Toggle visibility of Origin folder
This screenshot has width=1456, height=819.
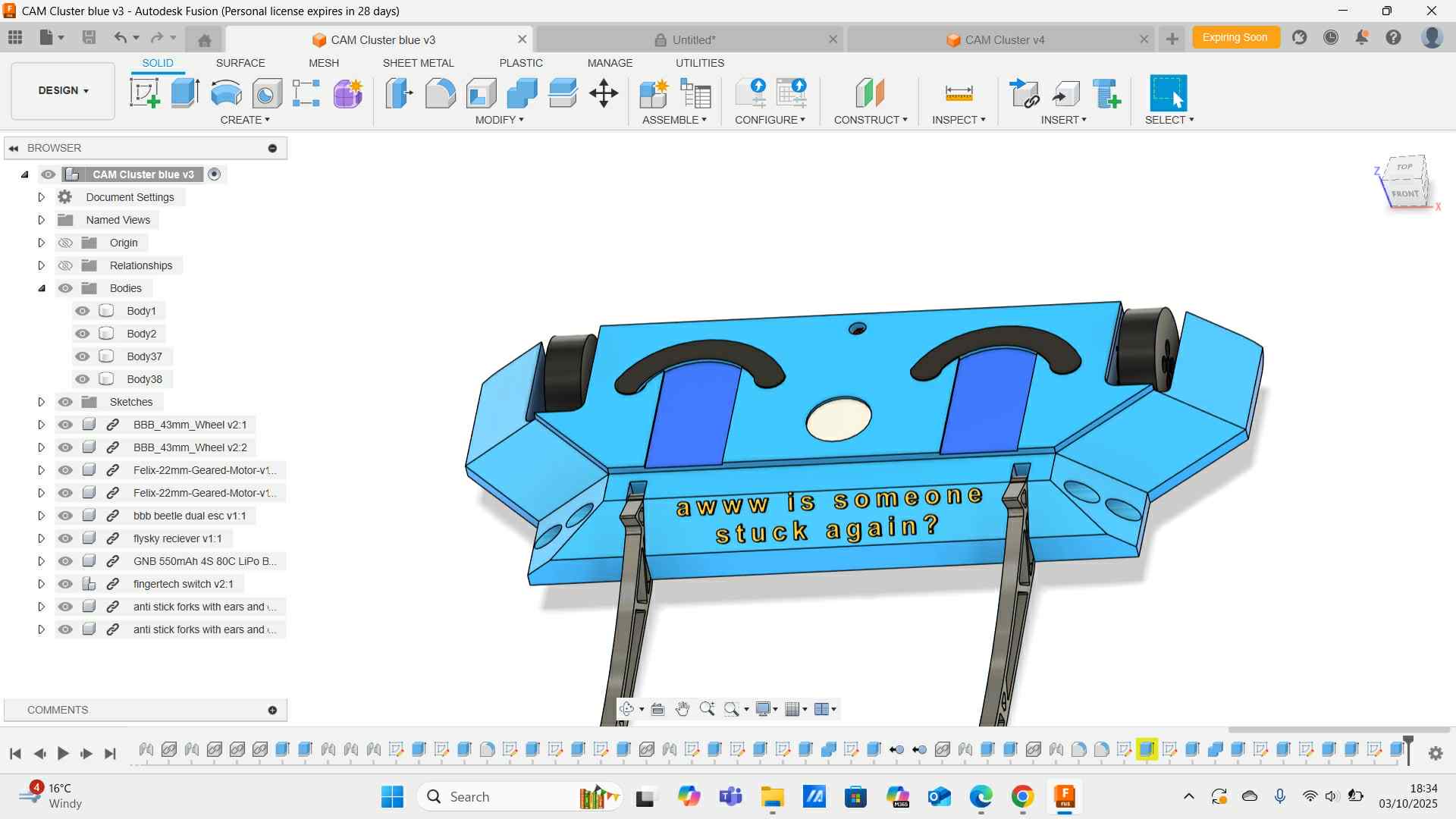coord(66,243)
